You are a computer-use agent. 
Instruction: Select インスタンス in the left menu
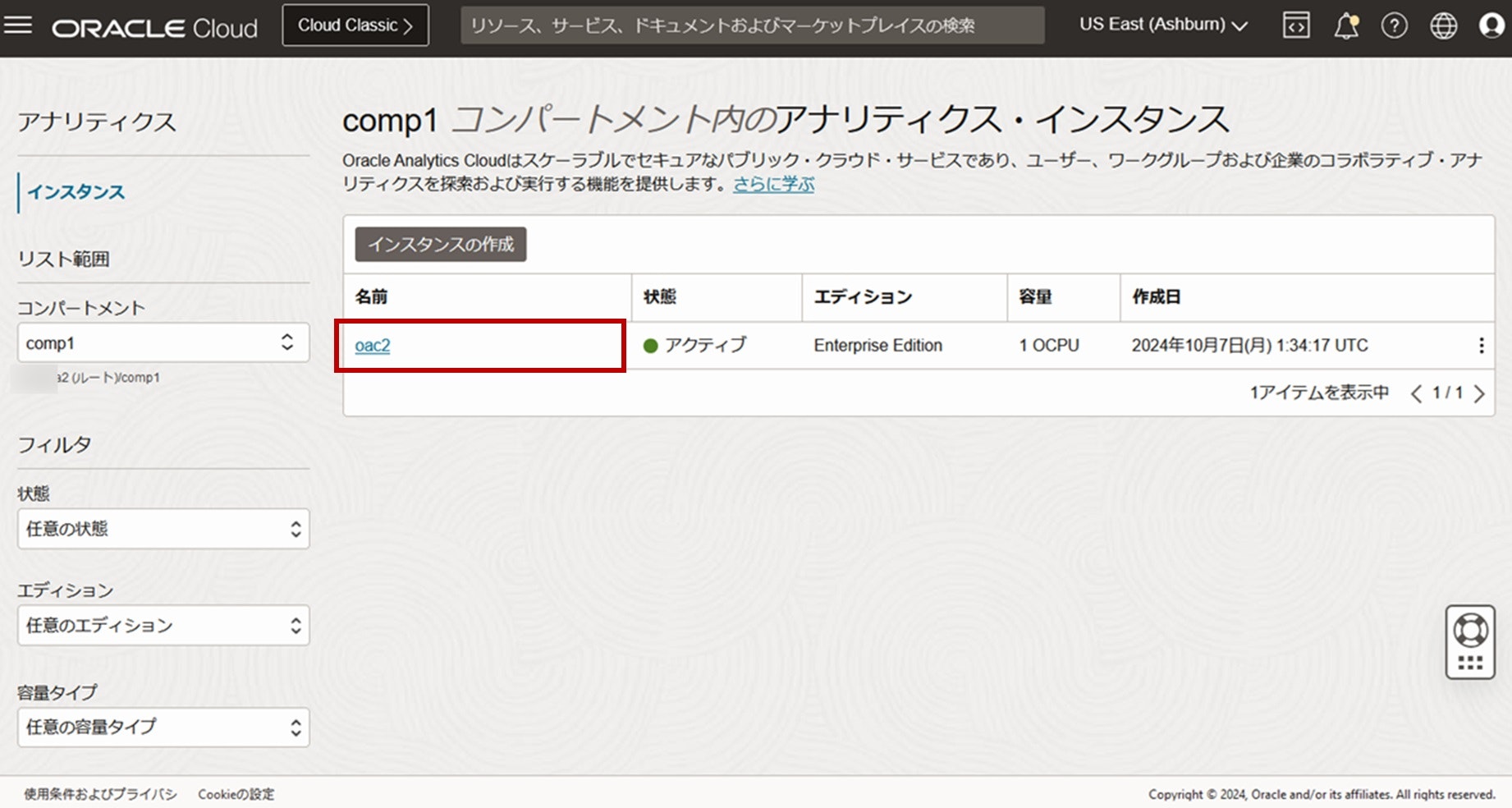[x=76, y=192]
